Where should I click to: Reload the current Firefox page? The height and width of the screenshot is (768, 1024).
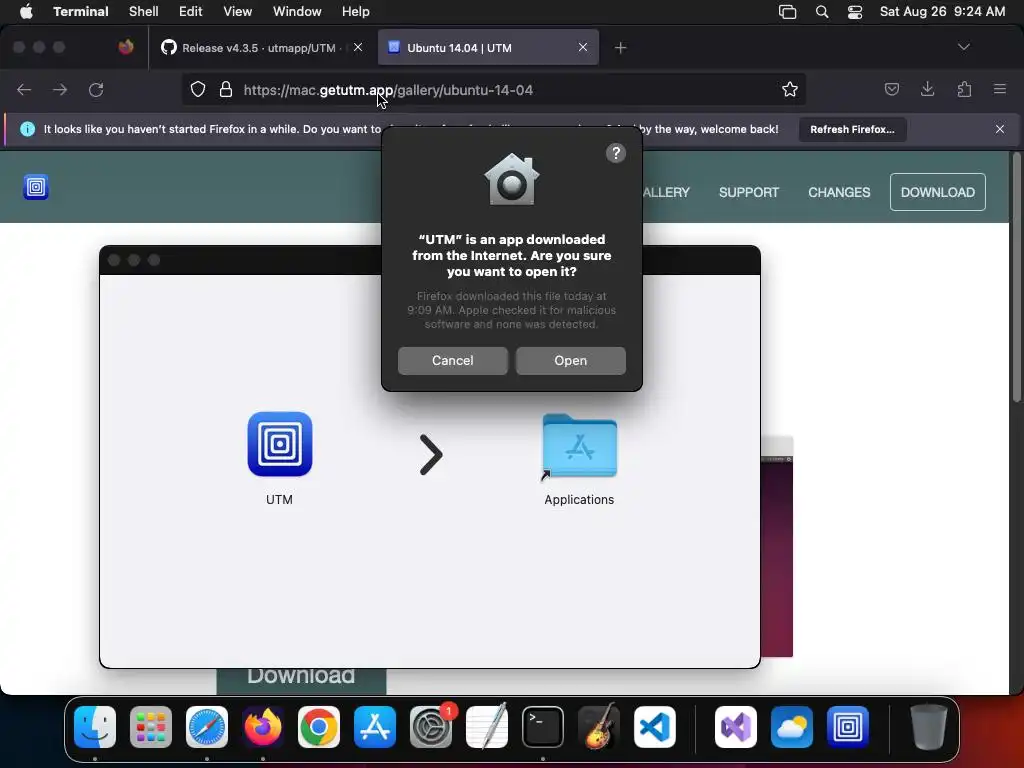[96, 89]
